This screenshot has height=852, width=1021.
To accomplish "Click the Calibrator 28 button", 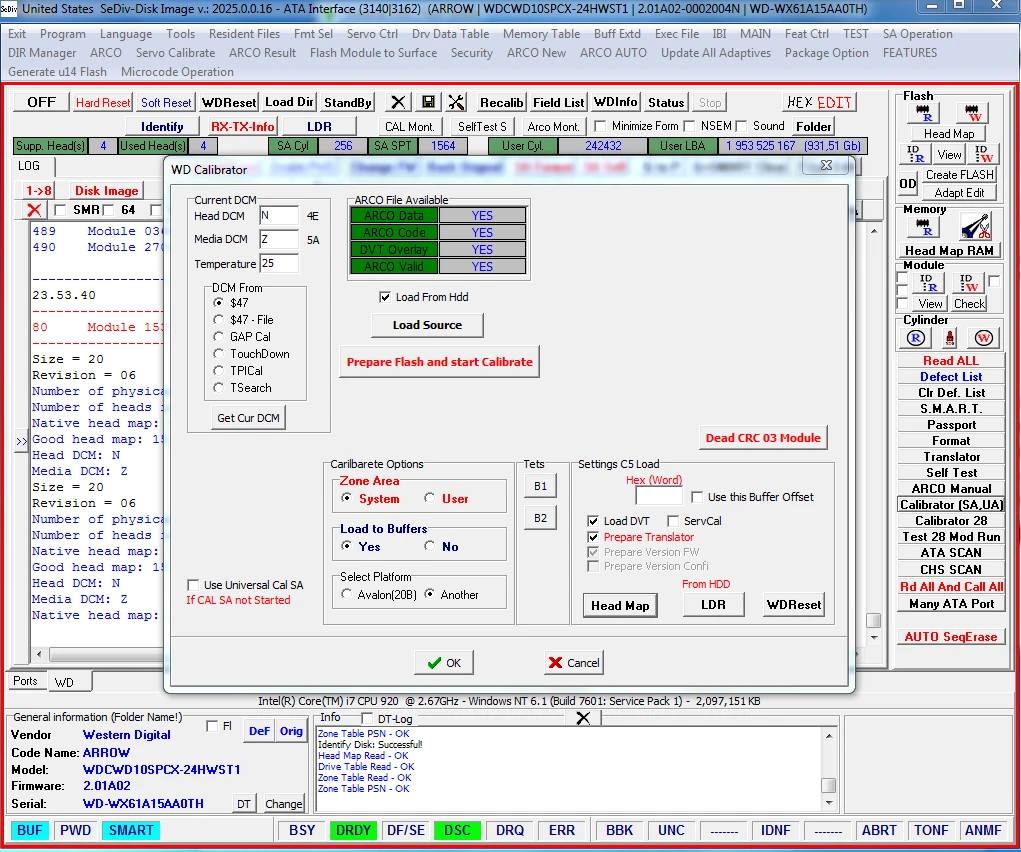I will point(951,520).
